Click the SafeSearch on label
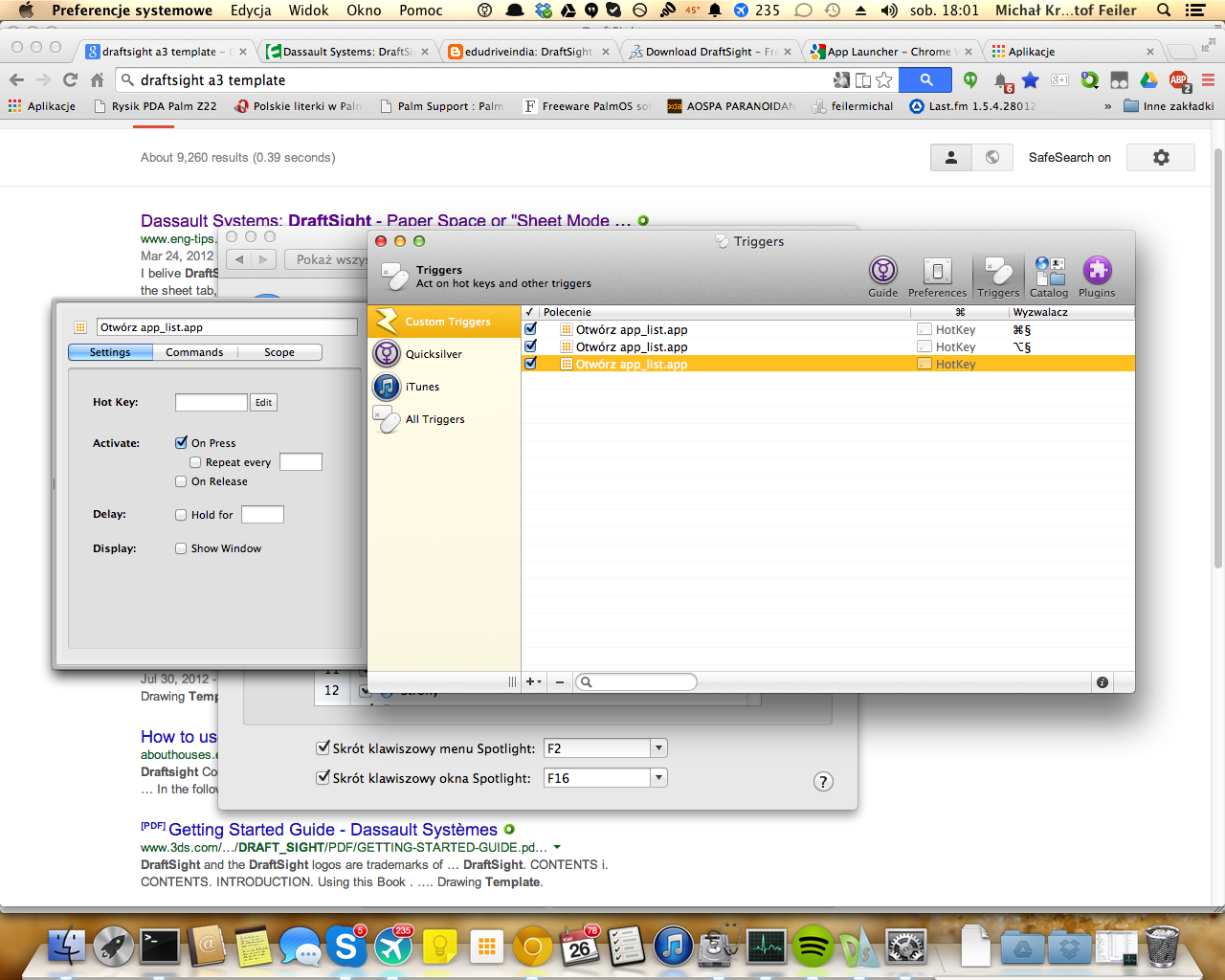This screenshot has width=1225, height=980. tap(1070, 157)
